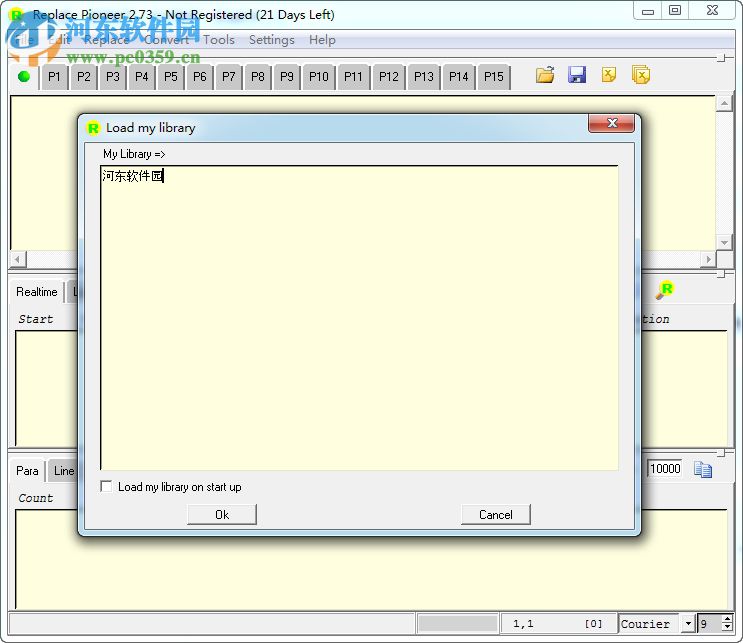This screenshot has height=643, width=743.
Task: Click the copy documents icon beside 10000
Action: 703,469
